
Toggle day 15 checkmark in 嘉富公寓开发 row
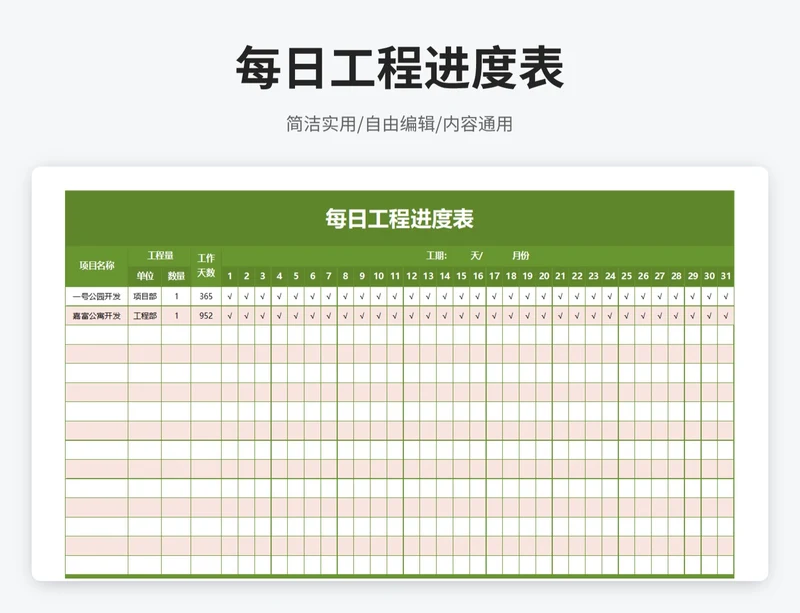(461, 316)
